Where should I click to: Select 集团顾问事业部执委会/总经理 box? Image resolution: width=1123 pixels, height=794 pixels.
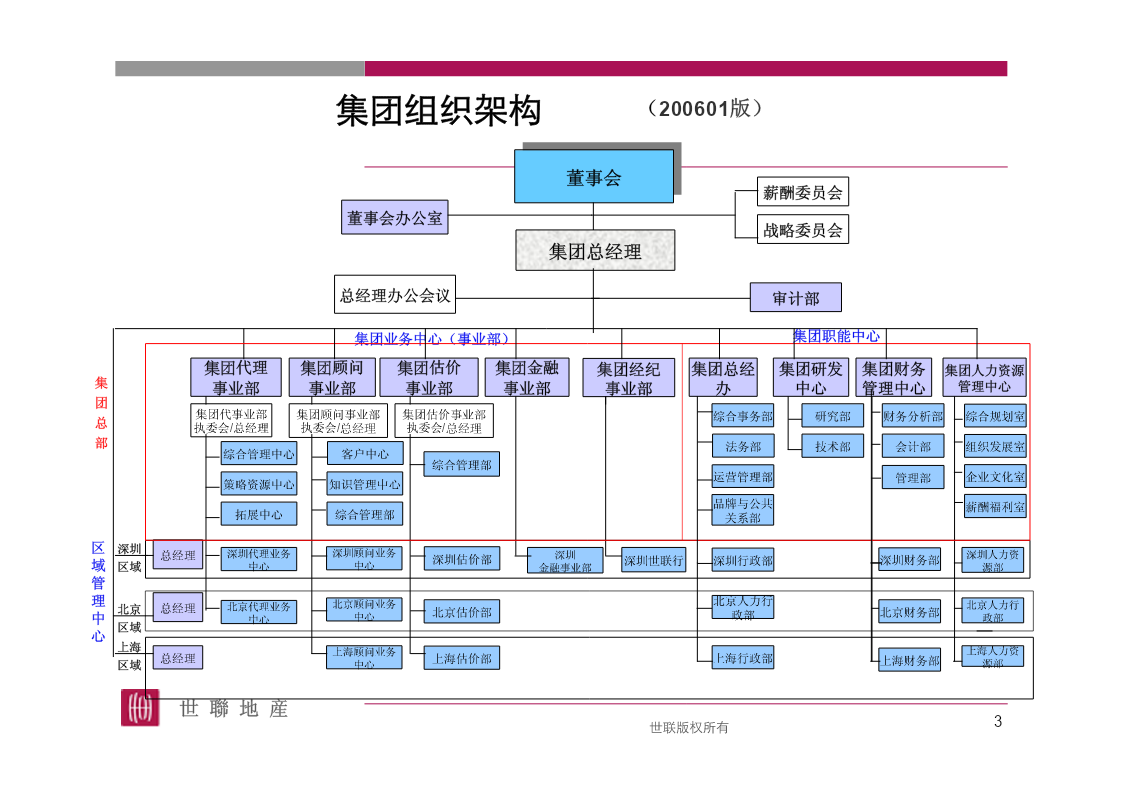[338, 420]
